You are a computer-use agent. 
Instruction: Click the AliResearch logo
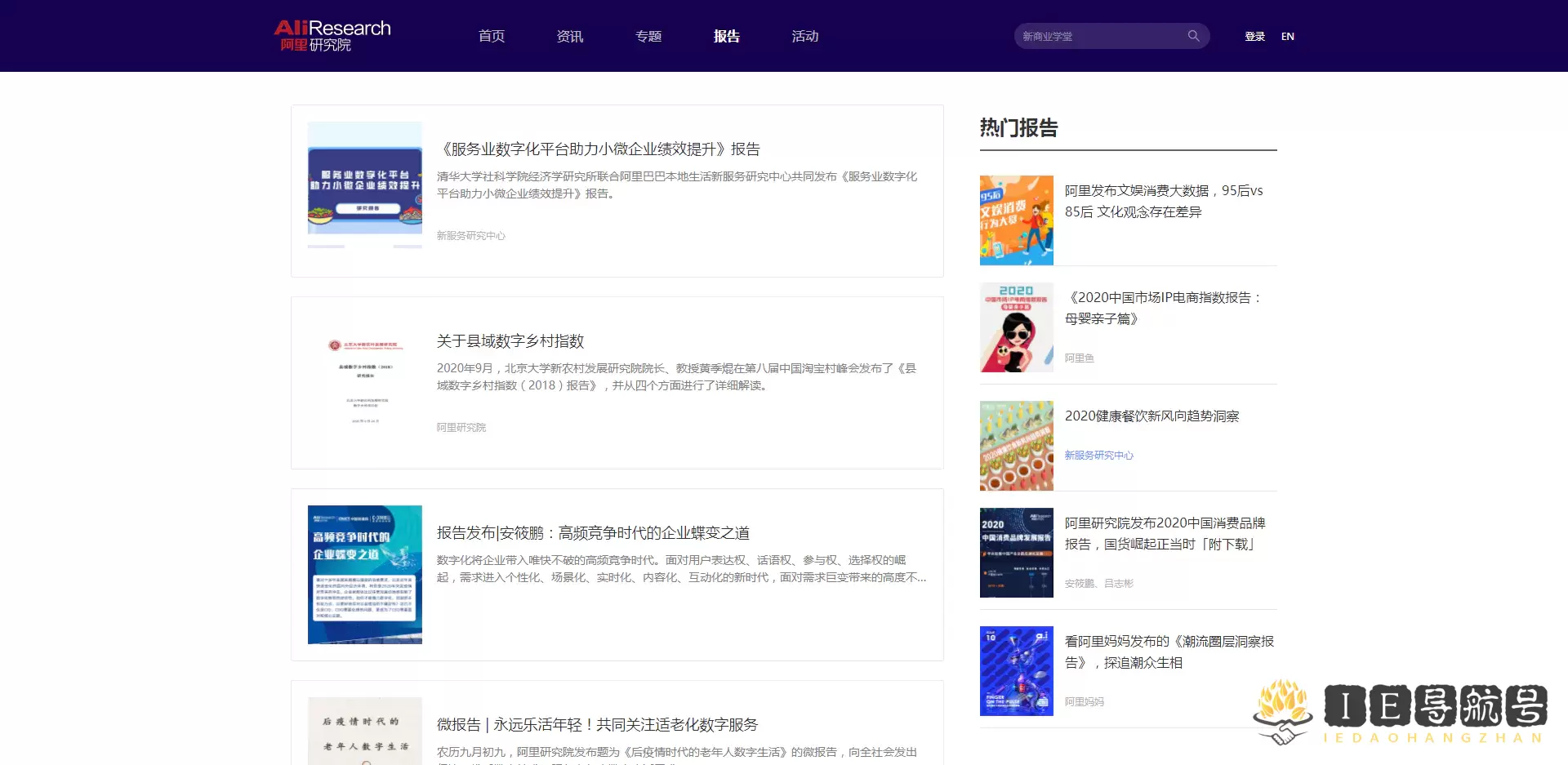332,36
